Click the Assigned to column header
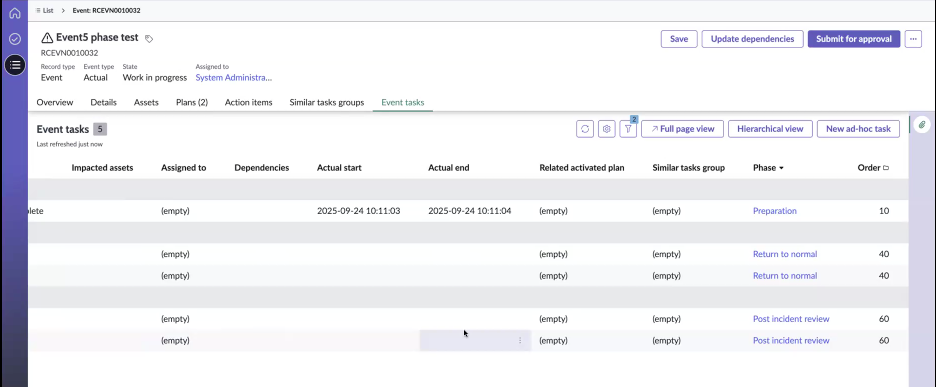This screenshot has height=387, width=936. pyautogui.click(x=183, y=168)
